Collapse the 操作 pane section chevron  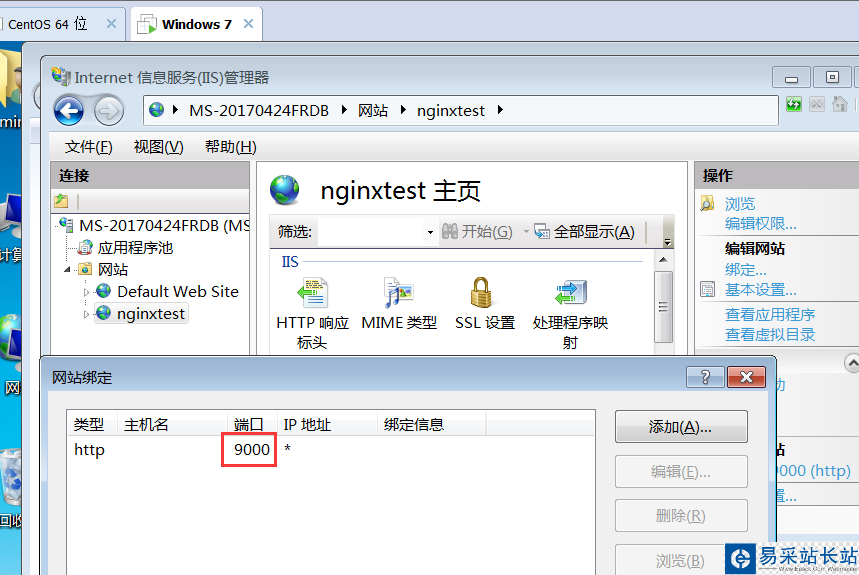tap(852, 363)
